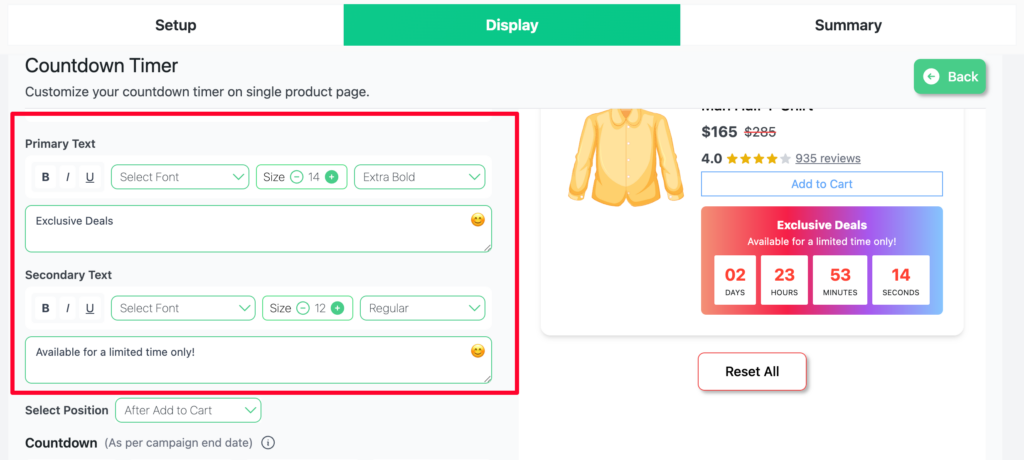Screen dimensions: 1024x460
Task: Click the Available for a limited time input
Action: click(259, 360)
